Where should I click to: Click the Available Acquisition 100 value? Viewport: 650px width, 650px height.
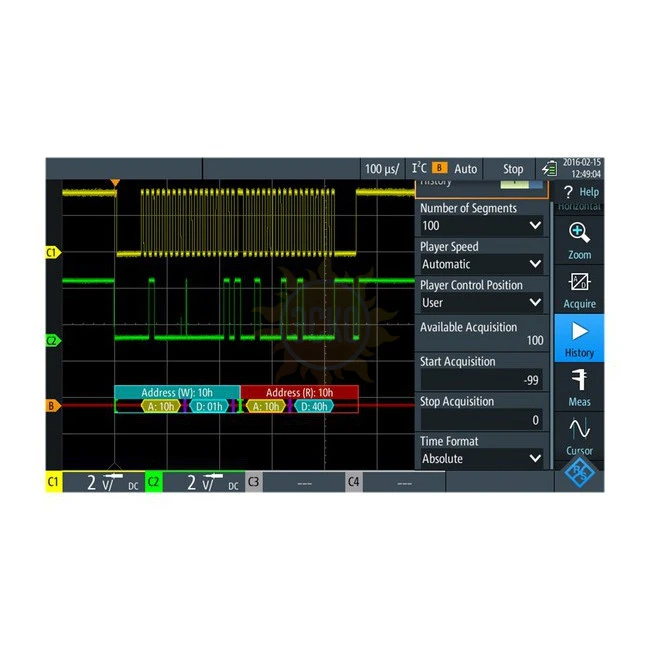[535, 340]
